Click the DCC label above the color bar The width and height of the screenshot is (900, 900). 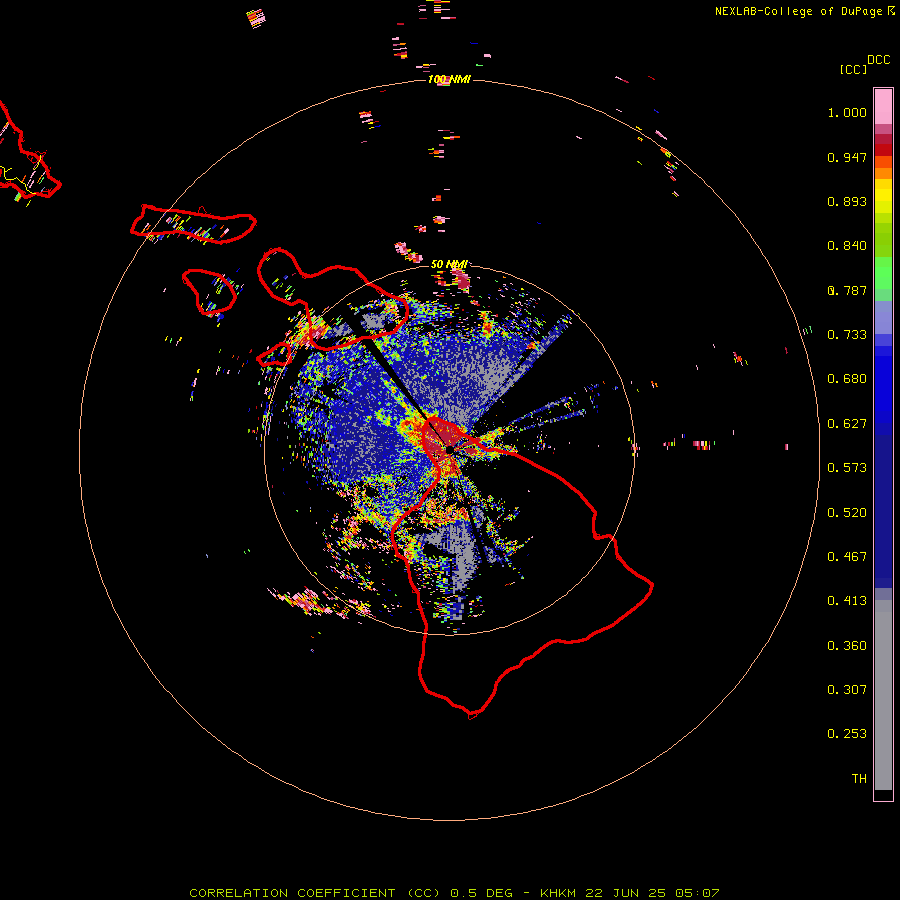pos(878,60)
